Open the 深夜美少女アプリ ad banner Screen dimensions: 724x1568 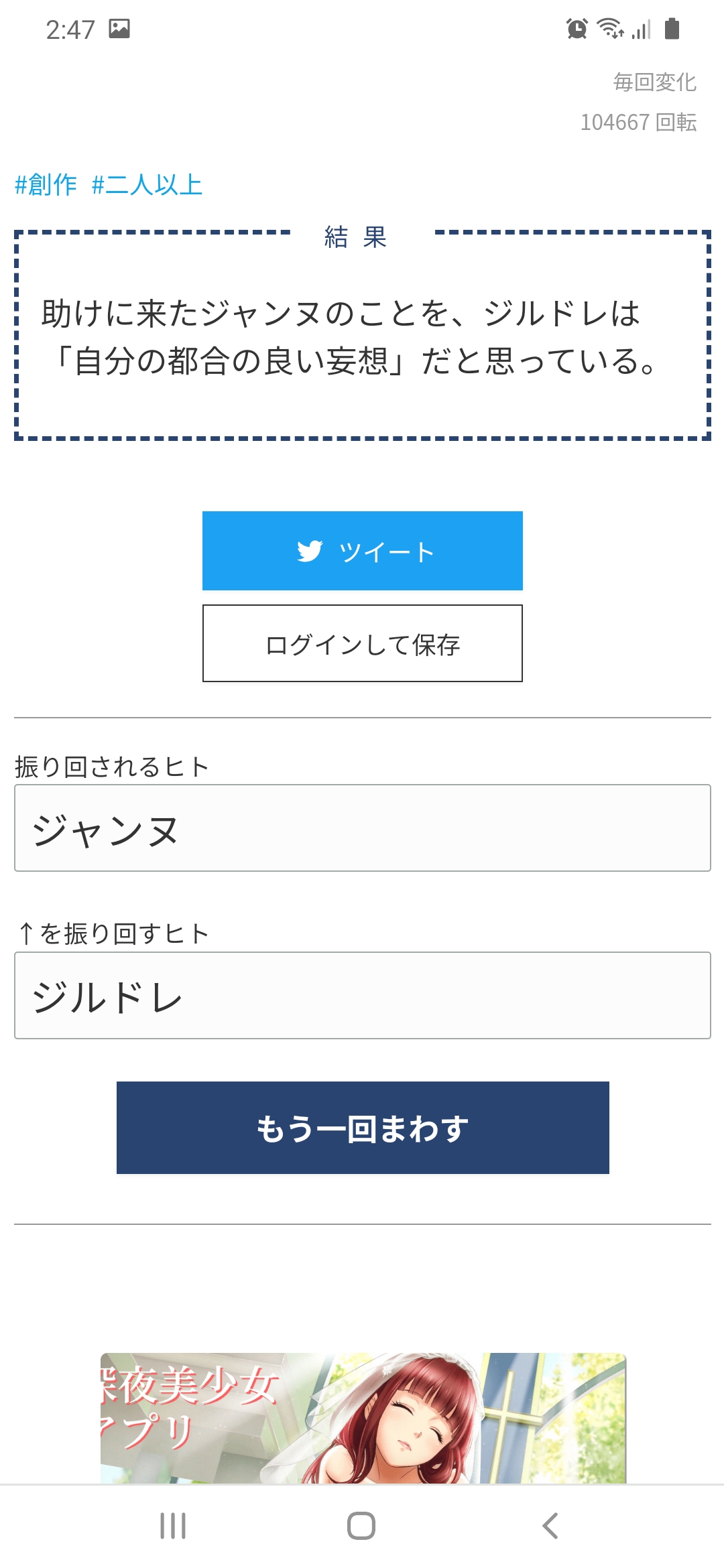[363, 1418]
